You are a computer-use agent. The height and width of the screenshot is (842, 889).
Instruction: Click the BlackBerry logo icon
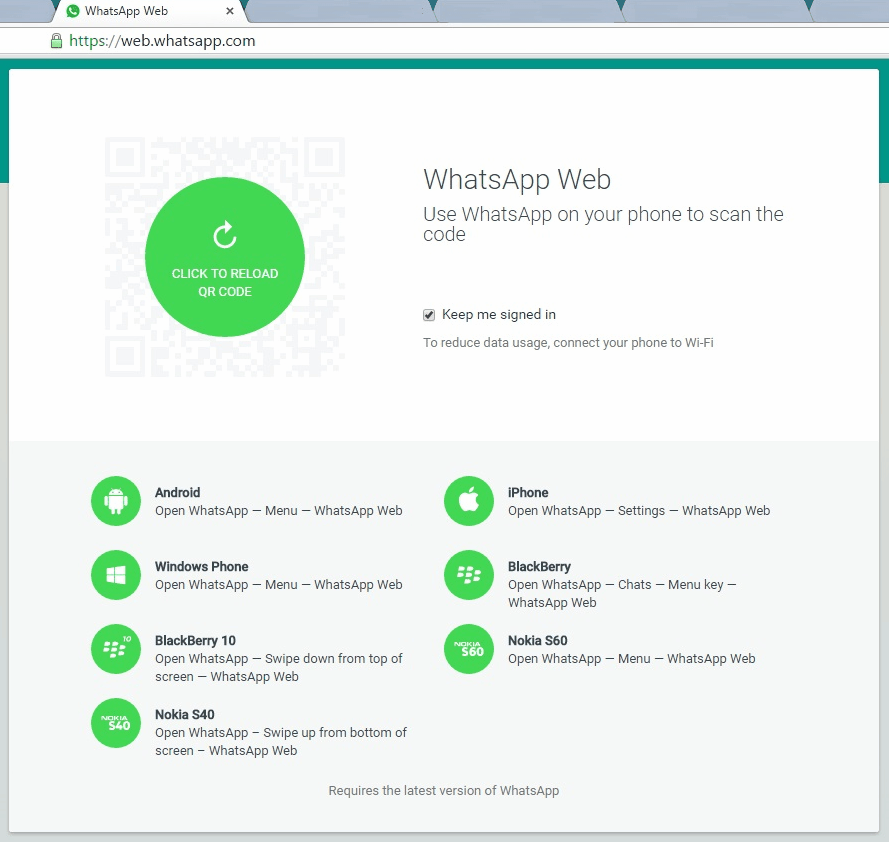[x=469, y=575]
